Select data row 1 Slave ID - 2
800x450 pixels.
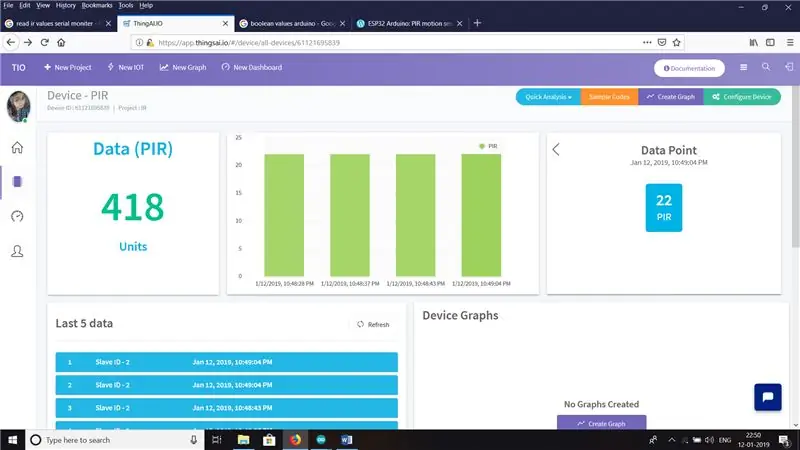[x=227, y=362]
